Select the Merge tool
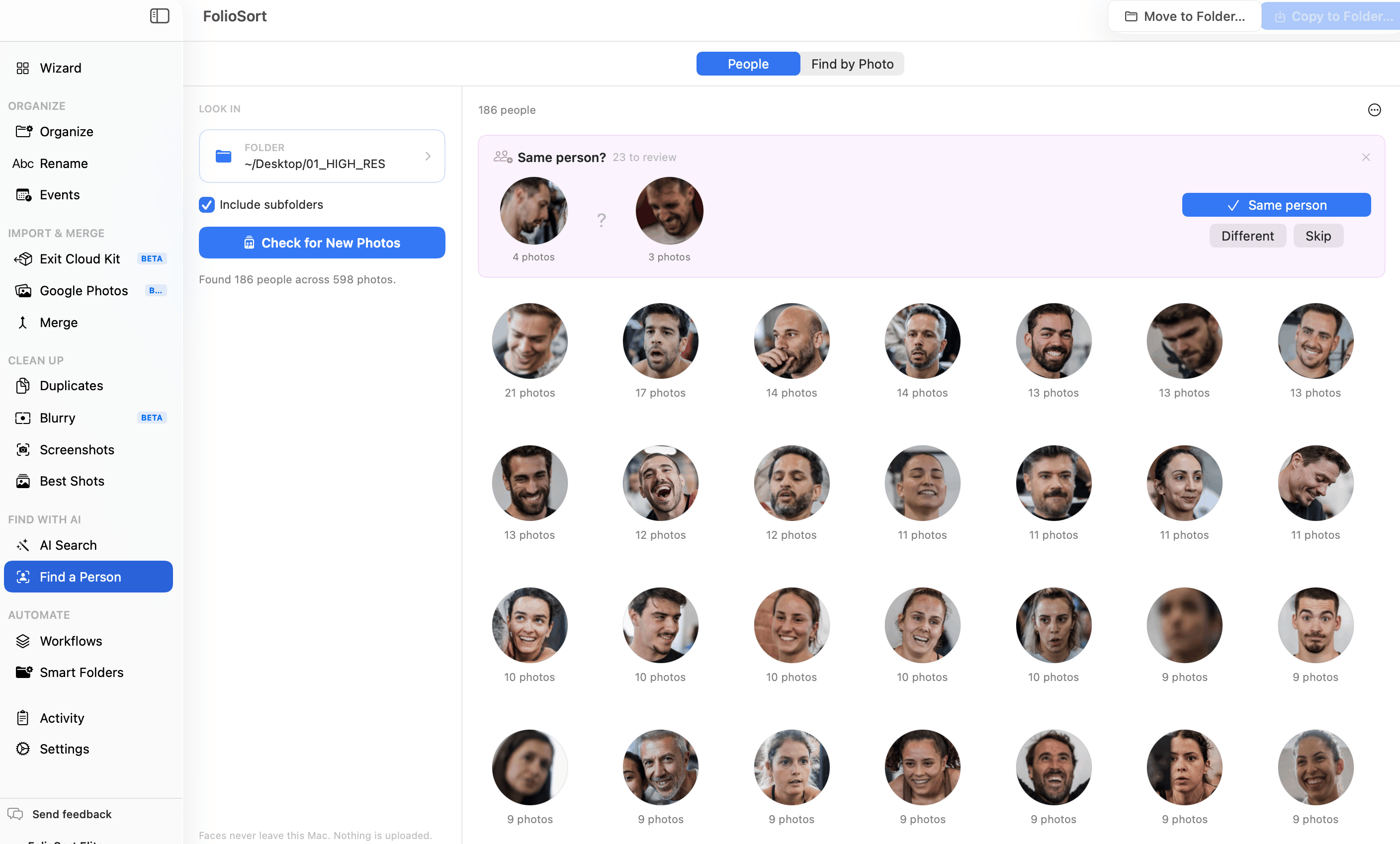Viewport: 1400px width, 844px height. point(88,323)
